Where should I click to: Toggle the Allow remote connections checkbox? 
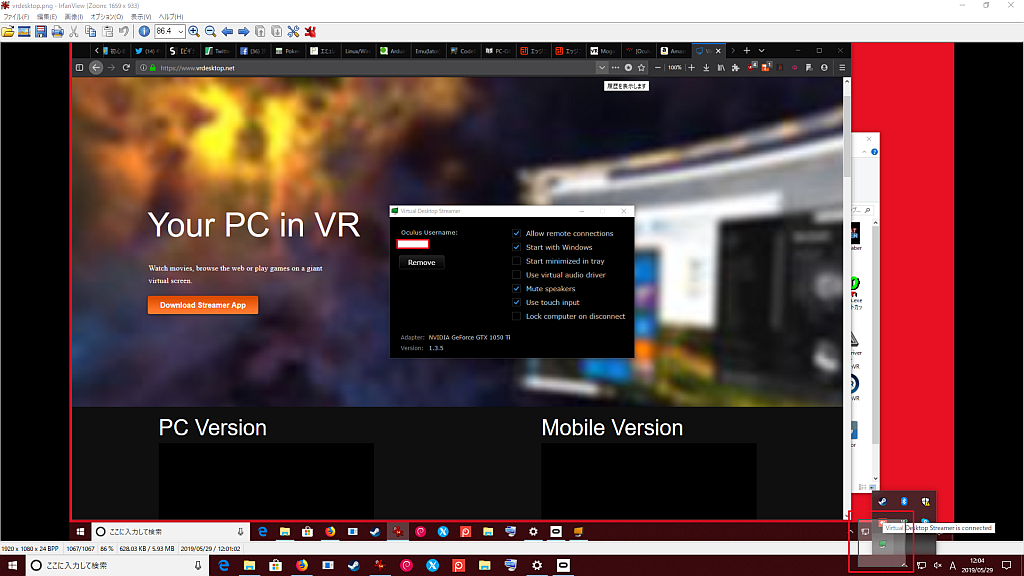517,233
